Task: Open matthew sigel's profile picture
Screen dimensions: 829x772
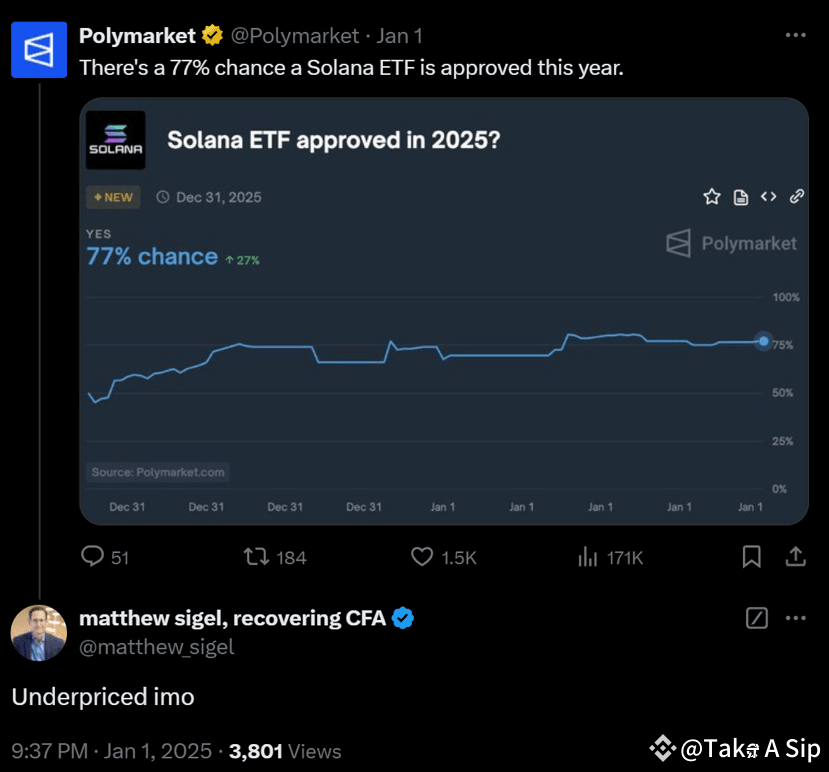Action: click(38, 633)
